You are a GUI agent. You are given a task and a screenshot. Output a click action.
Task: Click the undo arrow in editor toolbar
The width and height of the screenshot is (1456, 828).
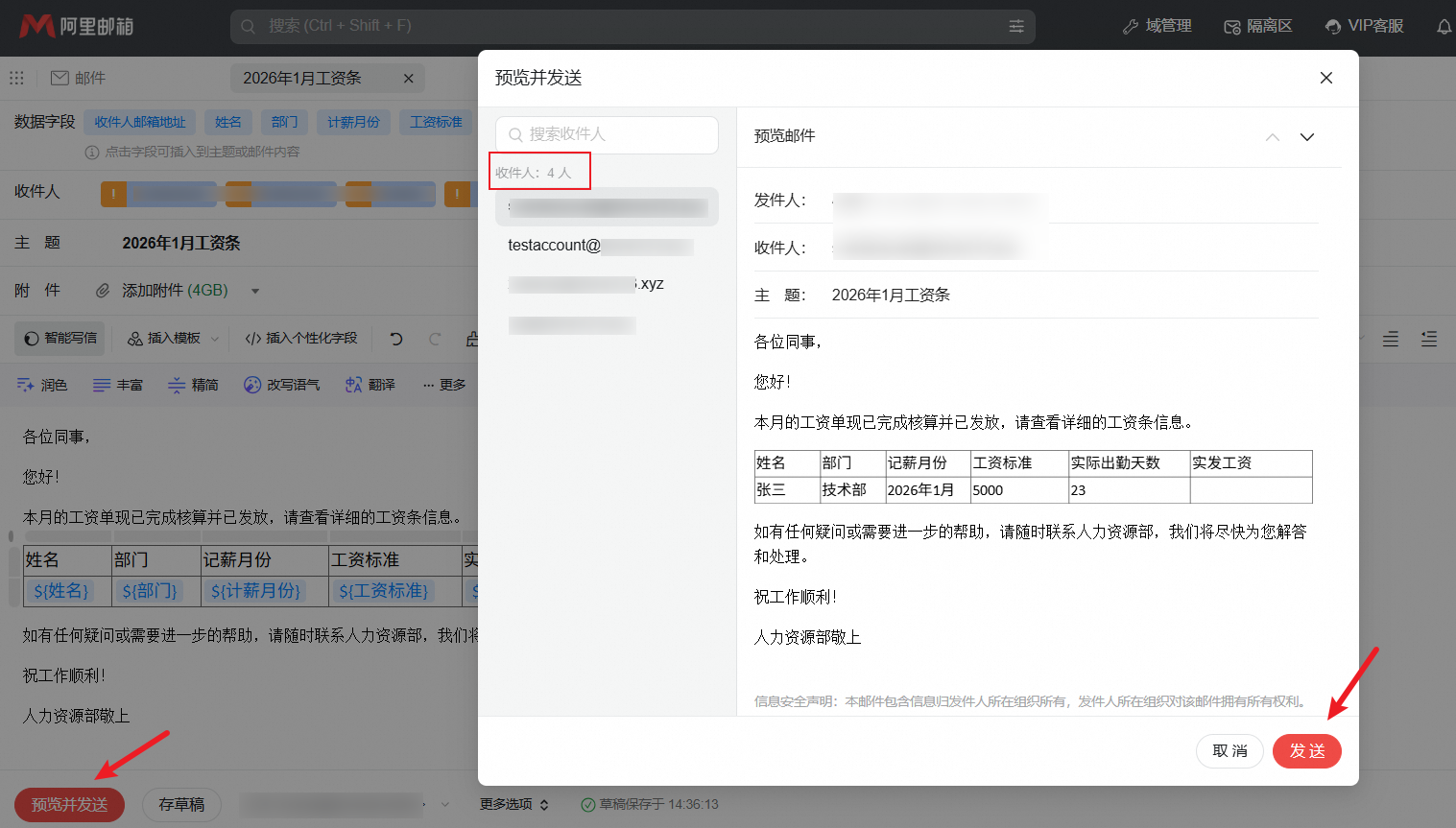point(396,339)
